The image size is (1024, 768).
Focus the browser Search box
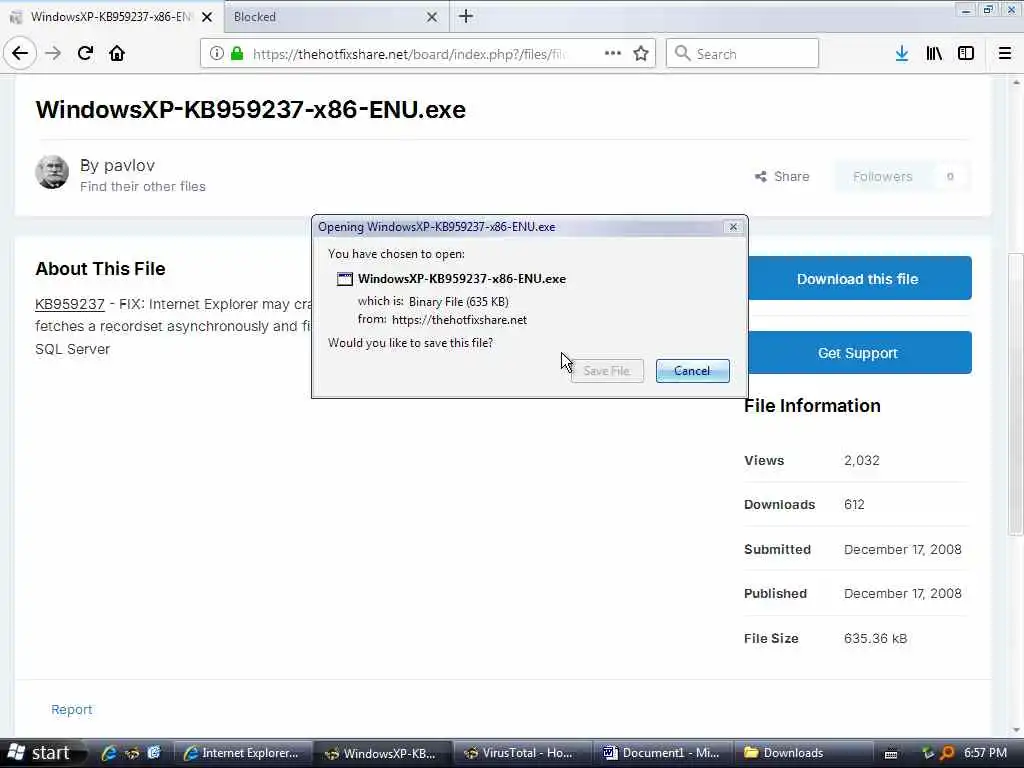coord(742,54)
